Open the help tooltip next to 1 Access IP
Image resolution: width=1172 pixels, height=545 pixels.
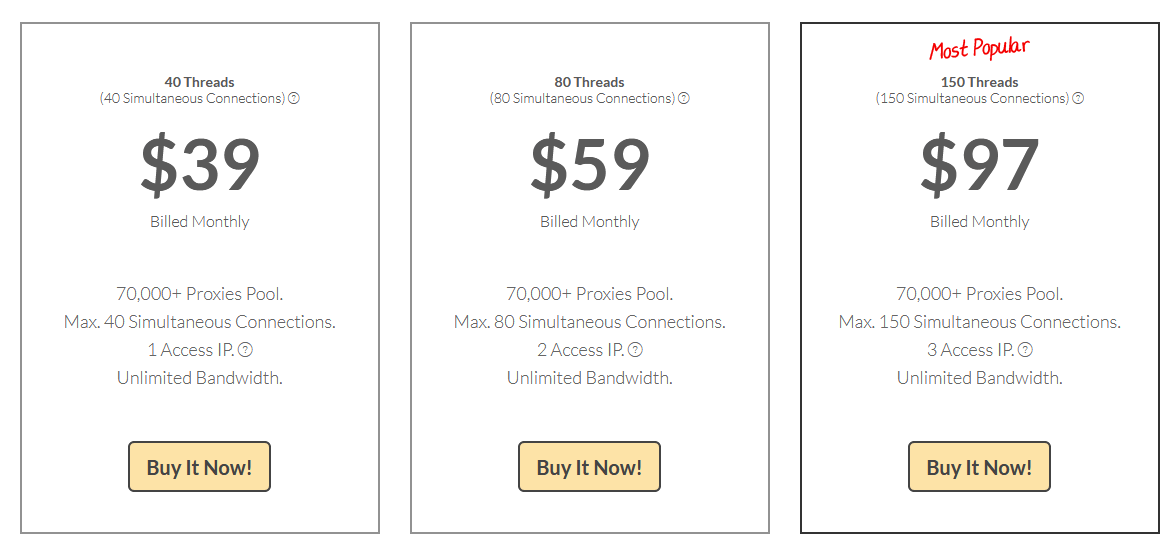(x=245, y=350)
